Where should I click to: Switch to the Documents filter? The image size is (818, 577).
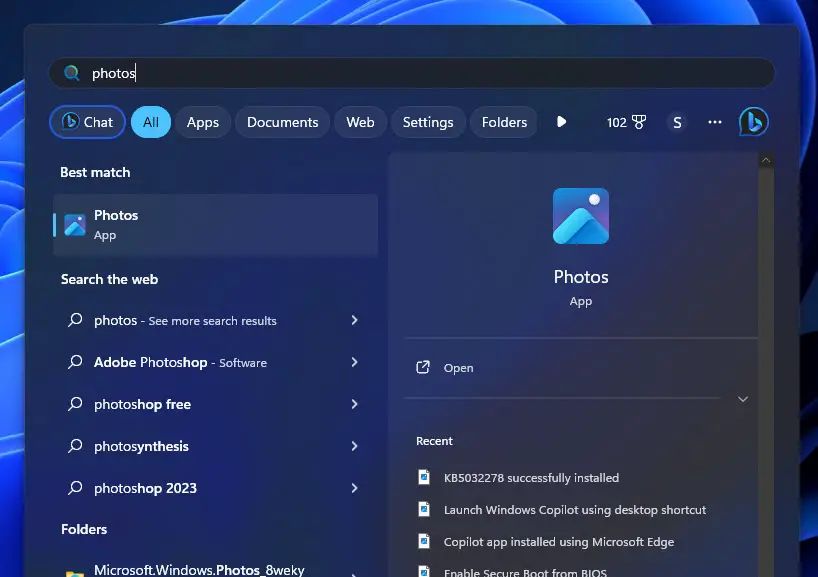tap(282, 122)
